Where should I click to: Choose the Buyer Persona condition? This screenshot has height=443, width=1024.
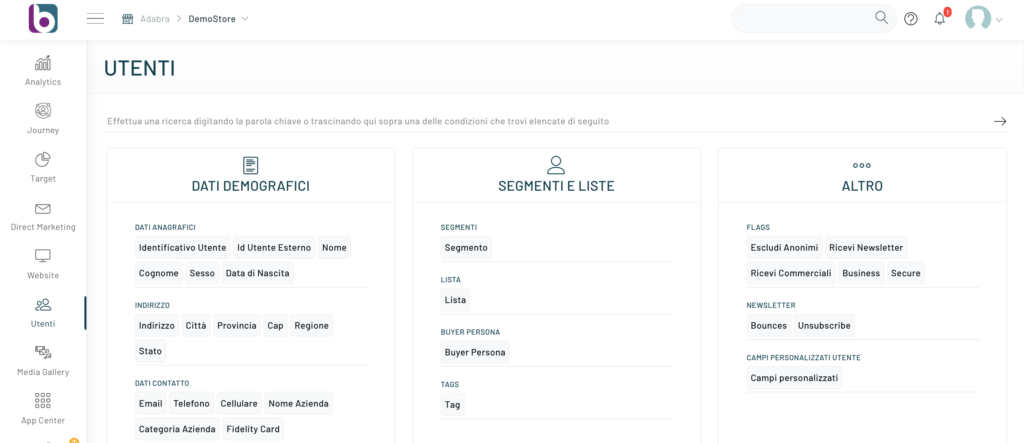coord(475,352)
